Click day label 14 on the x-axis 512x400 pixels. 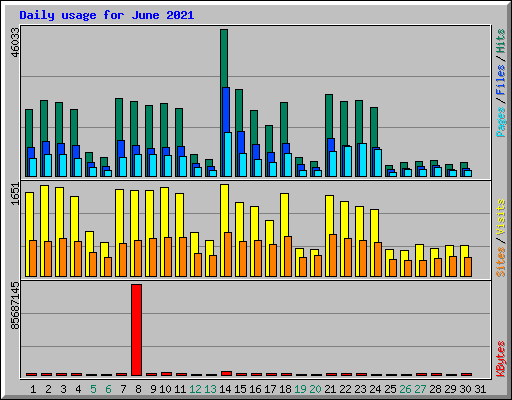(225, 389)
